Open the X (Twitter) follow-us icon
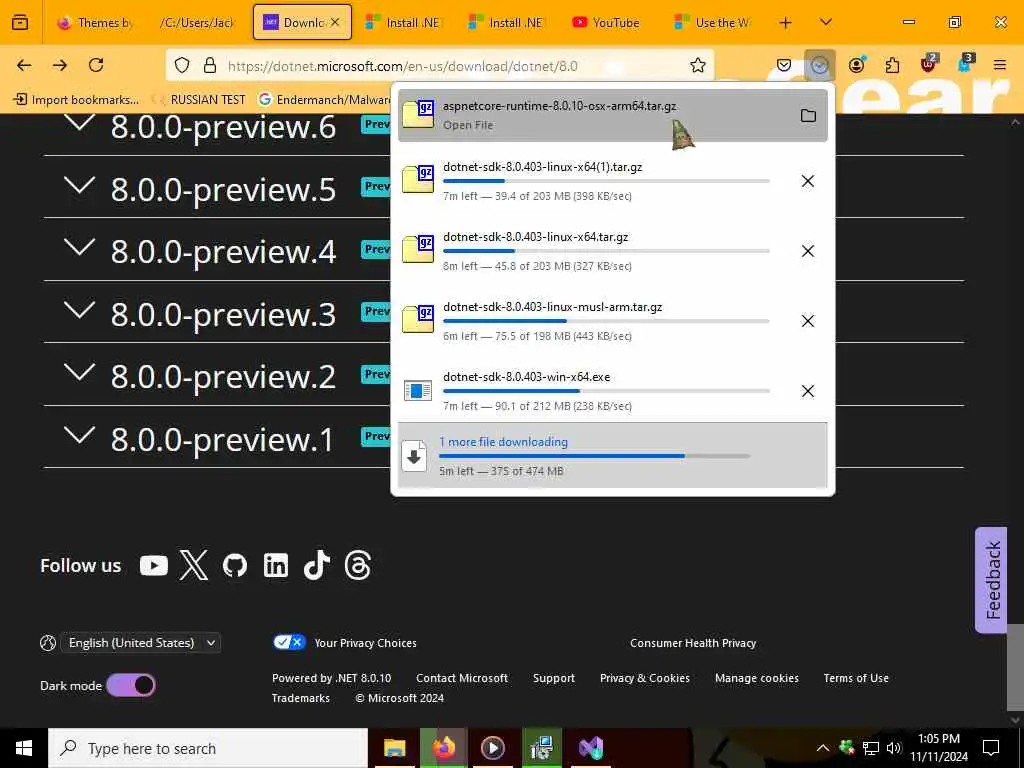The width and height of the screenshot is (1024, 768). 194,565
